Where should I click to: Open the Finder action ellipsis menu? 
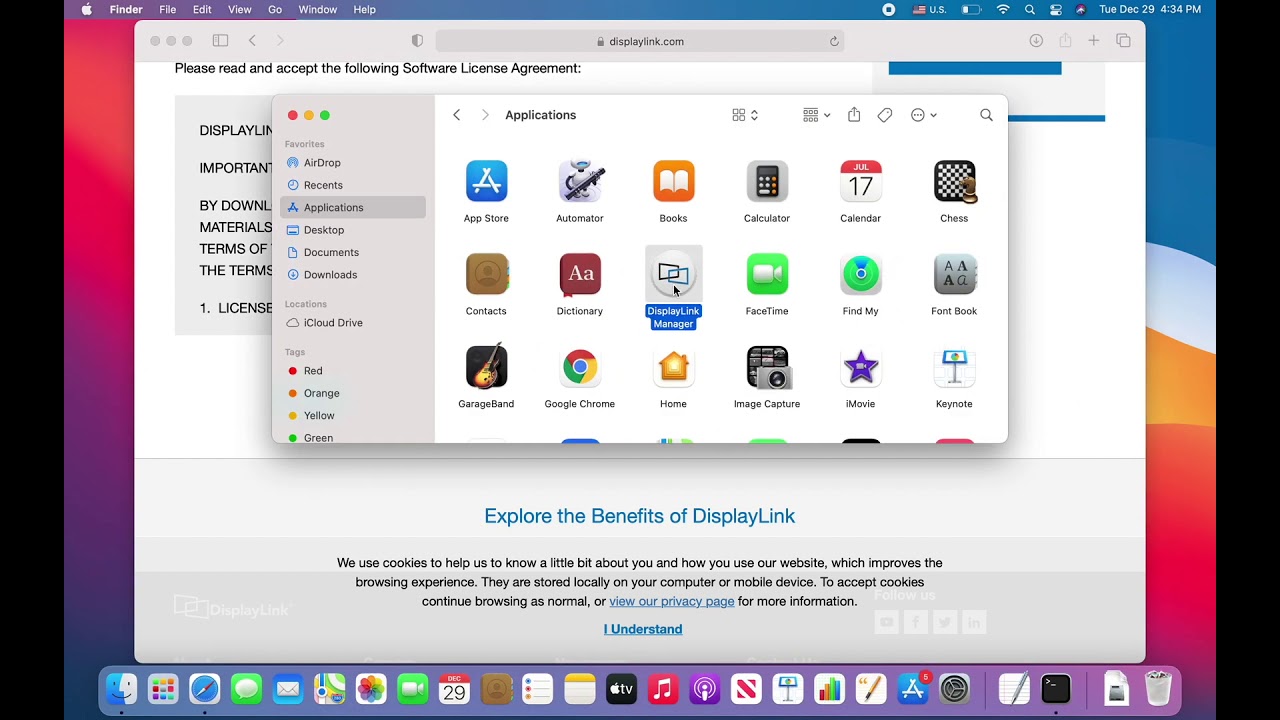point(924,115)
